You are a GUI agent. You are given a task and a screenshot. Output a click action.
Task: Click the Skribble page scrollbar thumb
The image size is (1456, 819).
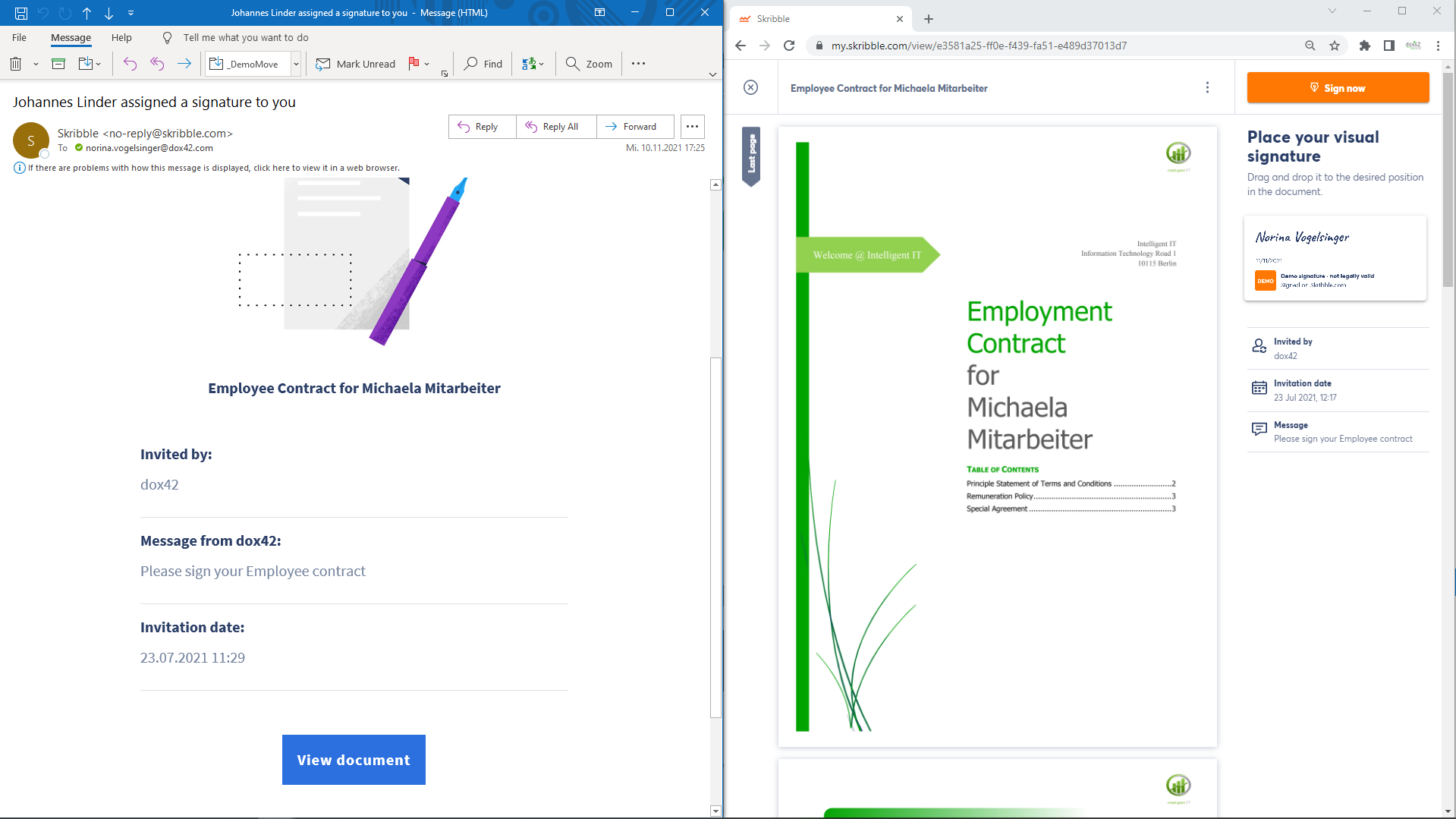[1448, 178]
